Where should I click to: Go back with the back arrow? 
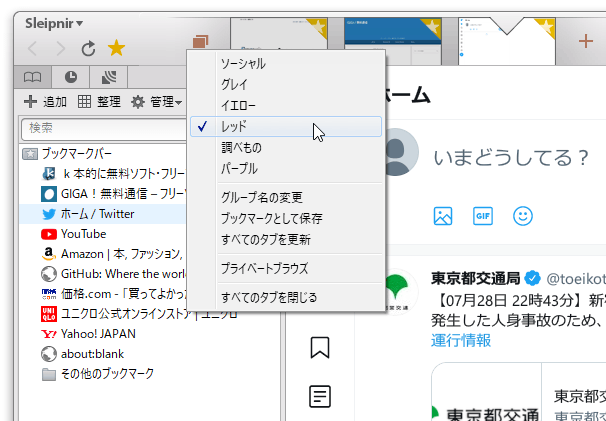click(32, 49)
